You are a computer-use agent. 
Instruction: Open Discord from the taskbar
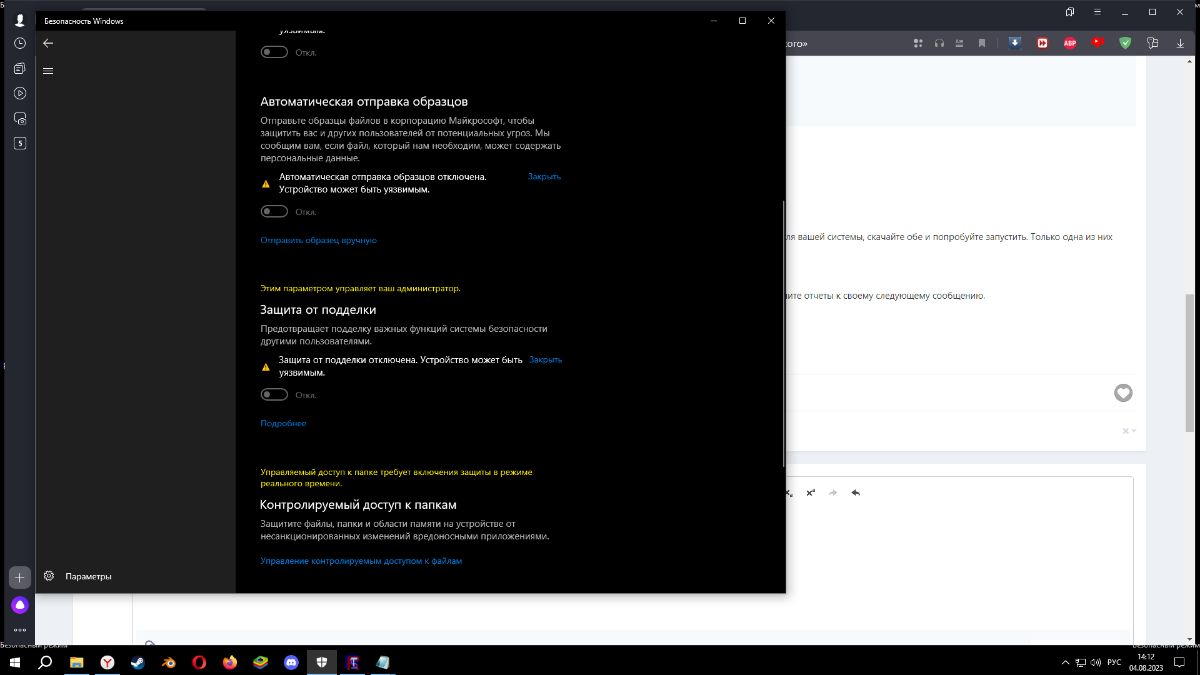click(291, 662)
